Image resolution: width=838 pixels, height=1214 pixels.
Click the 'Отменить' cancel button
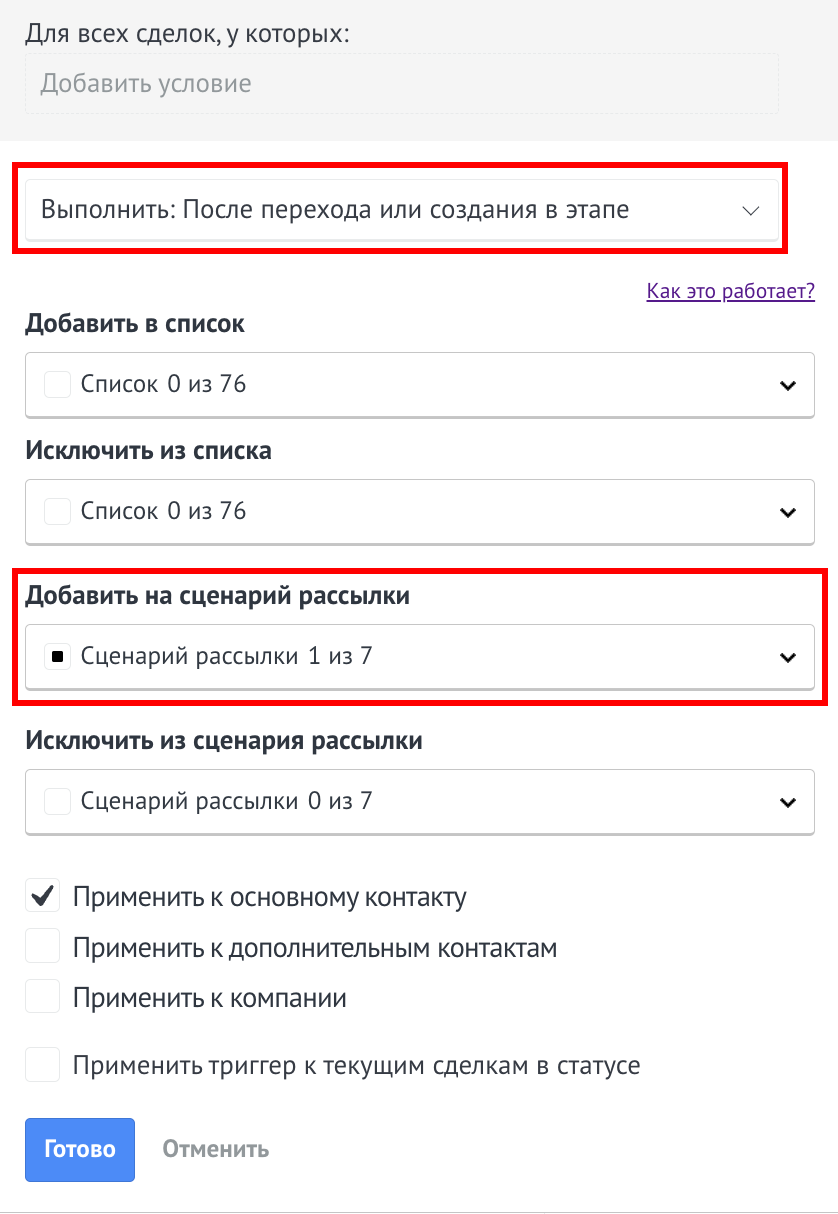(x=216, y=1149)
